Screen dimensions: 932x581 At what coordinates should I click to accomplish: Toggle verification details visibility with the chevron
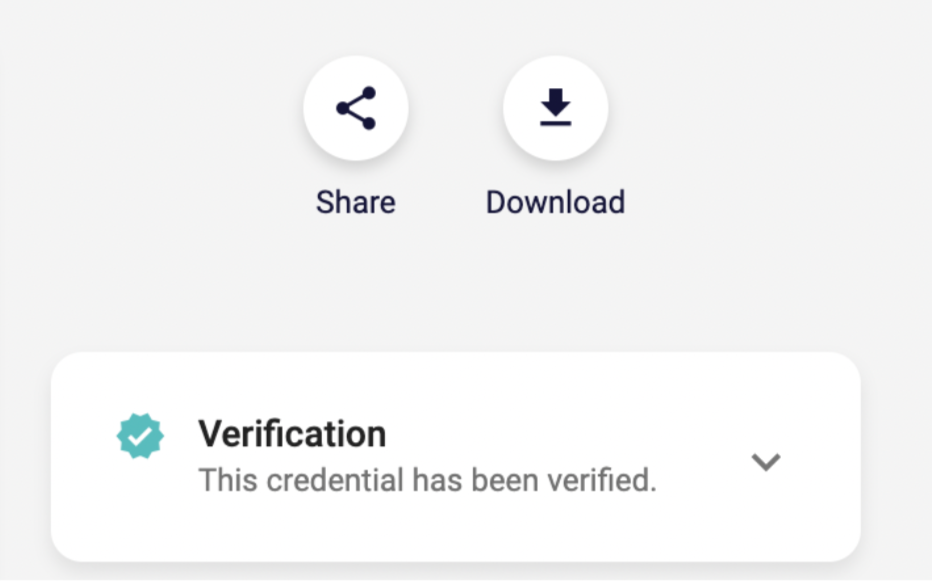pyautogui.click(x=765, y=462)
